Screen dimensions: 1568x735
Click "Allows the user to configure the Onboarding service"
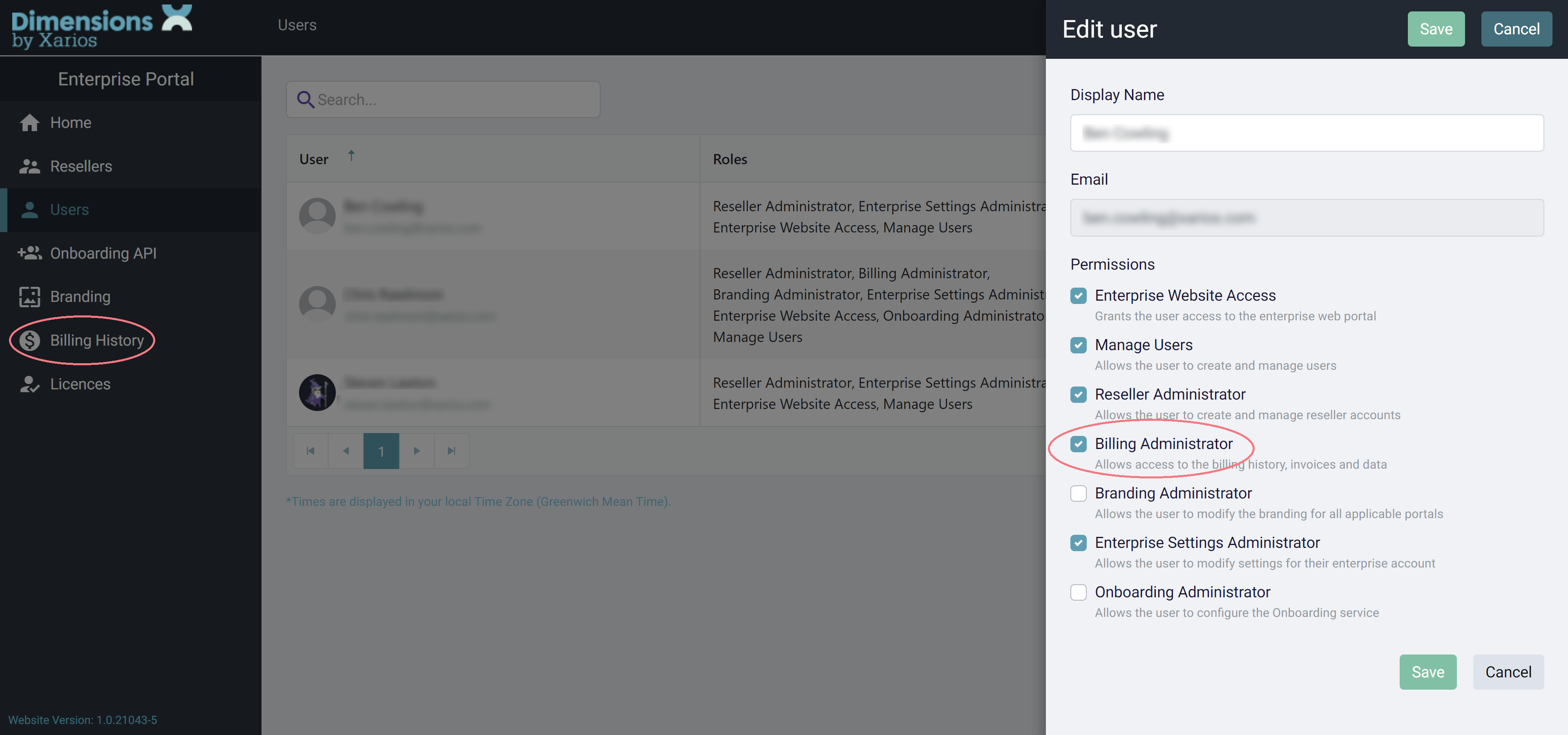click(x=1236, y=612)
